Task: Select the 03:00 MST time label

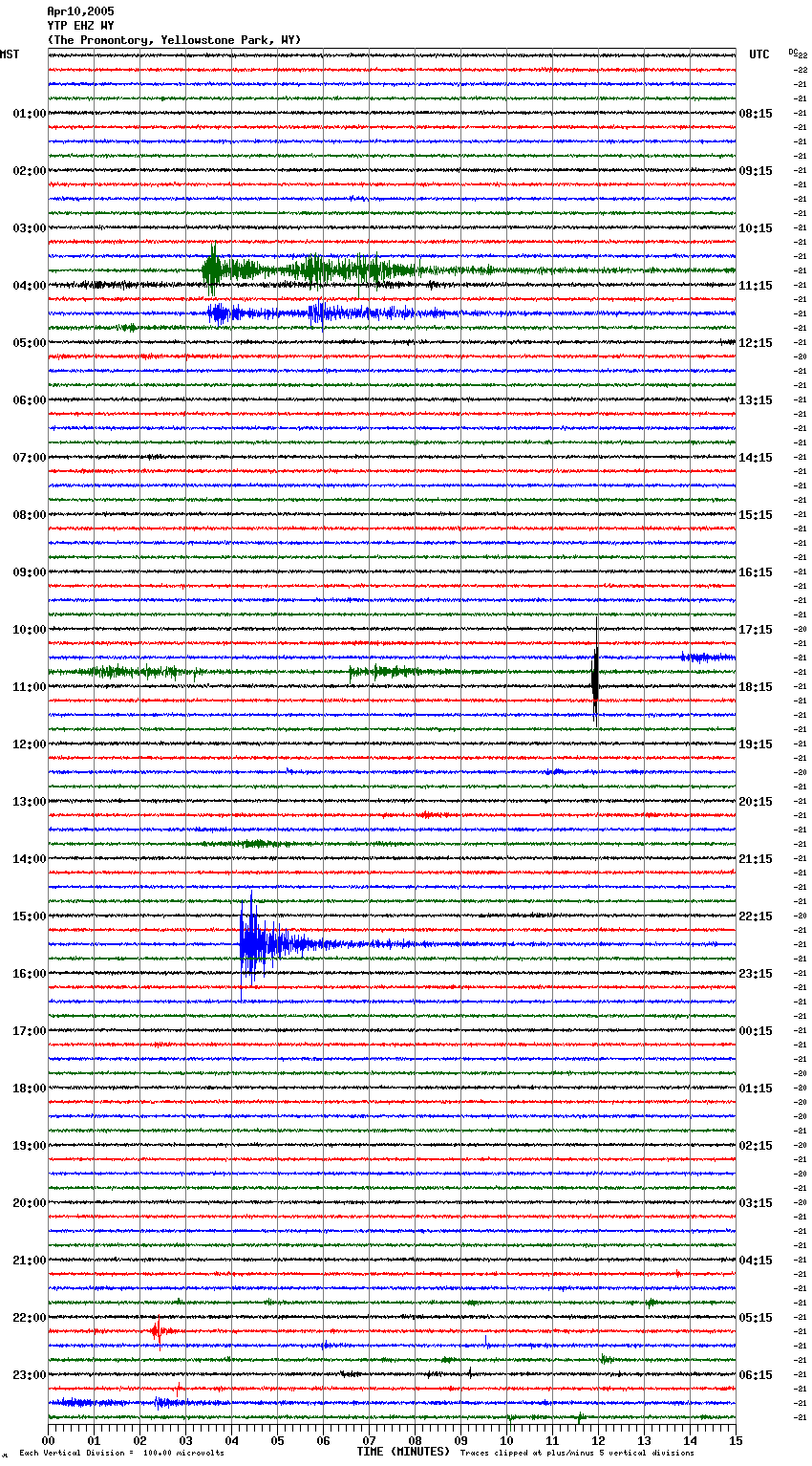Action: point(30,228)
